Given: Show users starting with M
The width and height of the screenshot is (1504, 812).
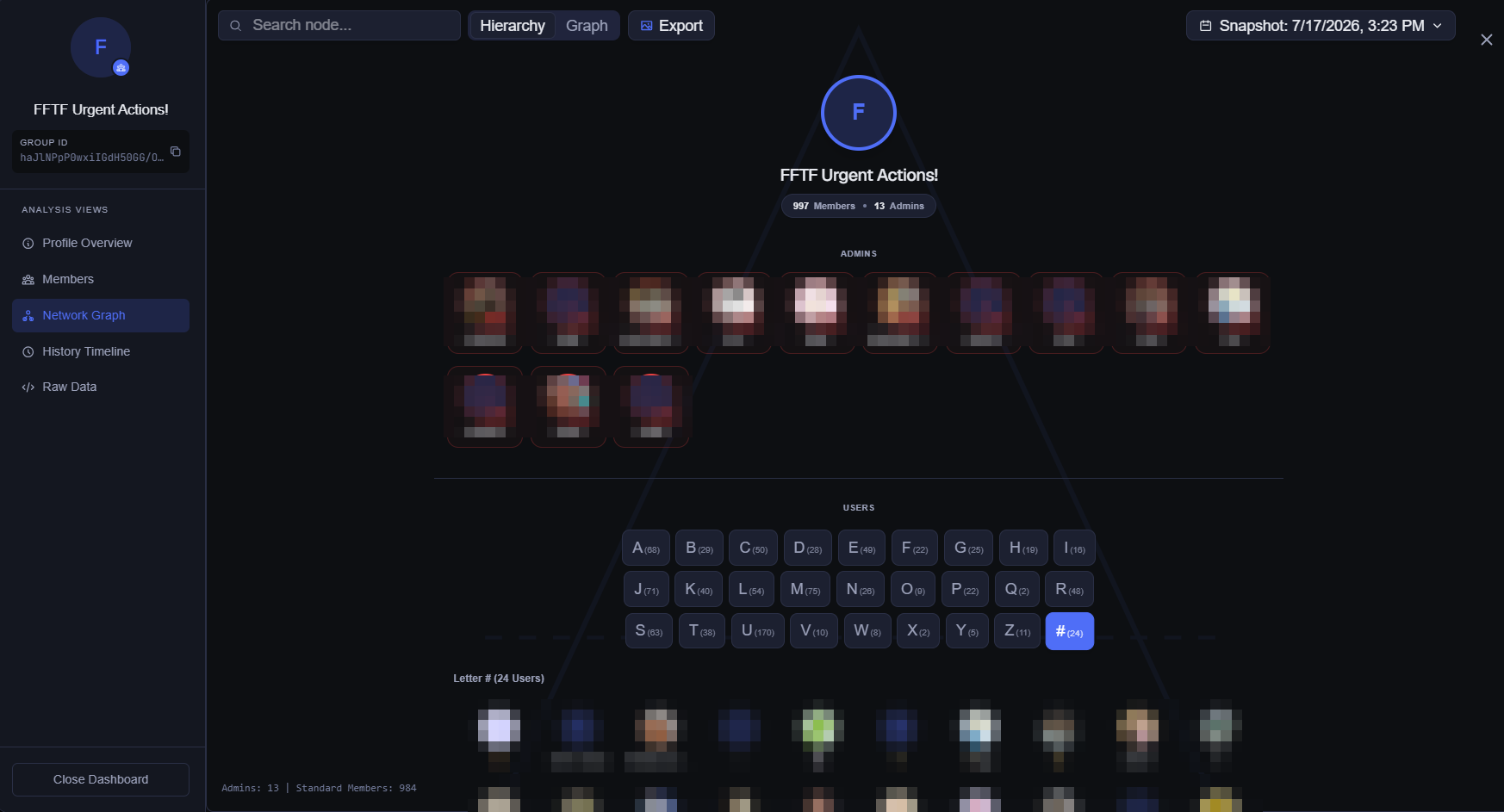Looking at the screenshot, I should (x=805, y=590).
